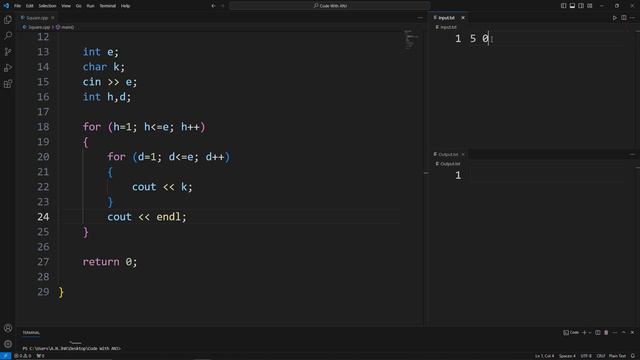The width and height of the screenshot is (640, 360).
Task: Open more actions for Square.cpp editor group
Action: pyautogui.click(x=420, y=18)
